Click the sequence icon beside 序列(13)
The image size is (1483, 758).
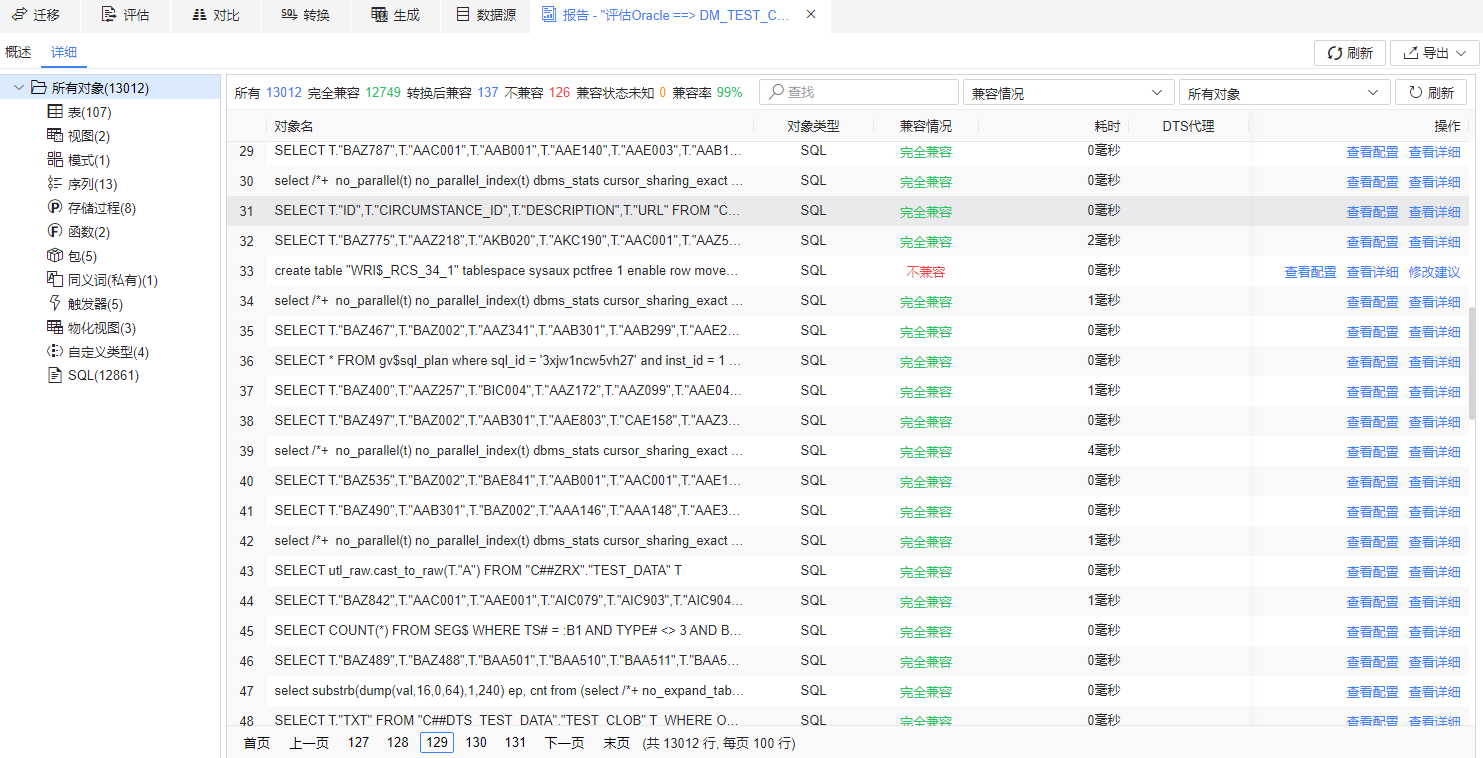coord(55,184)
